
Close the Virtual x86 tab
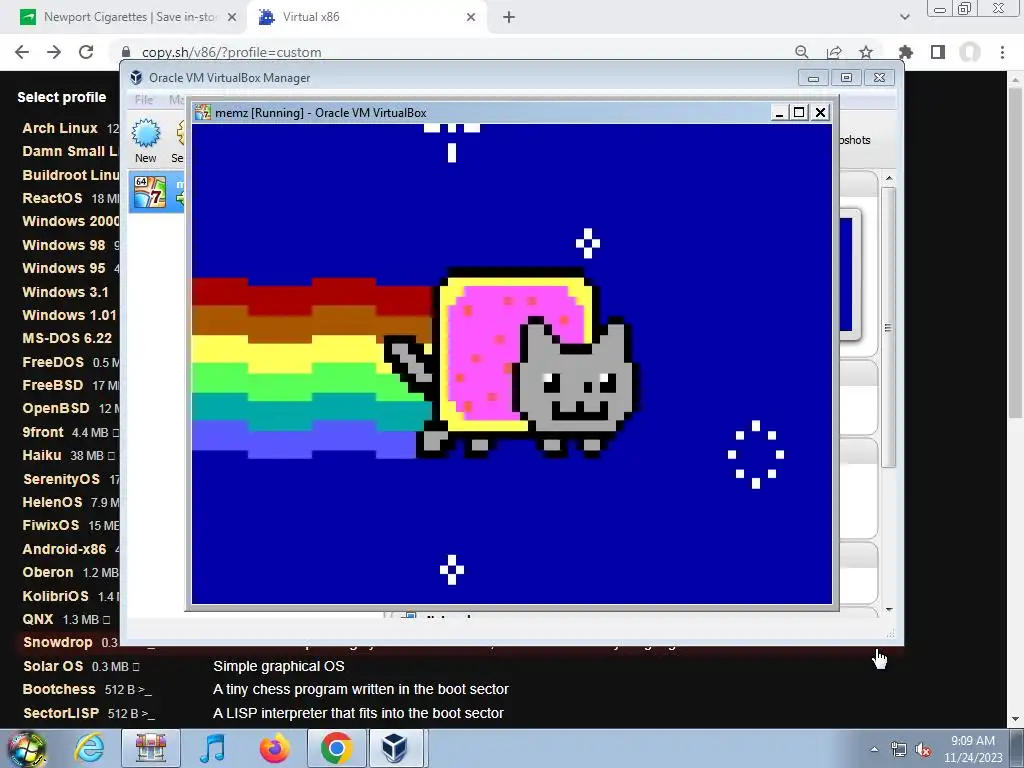[471, 18]
